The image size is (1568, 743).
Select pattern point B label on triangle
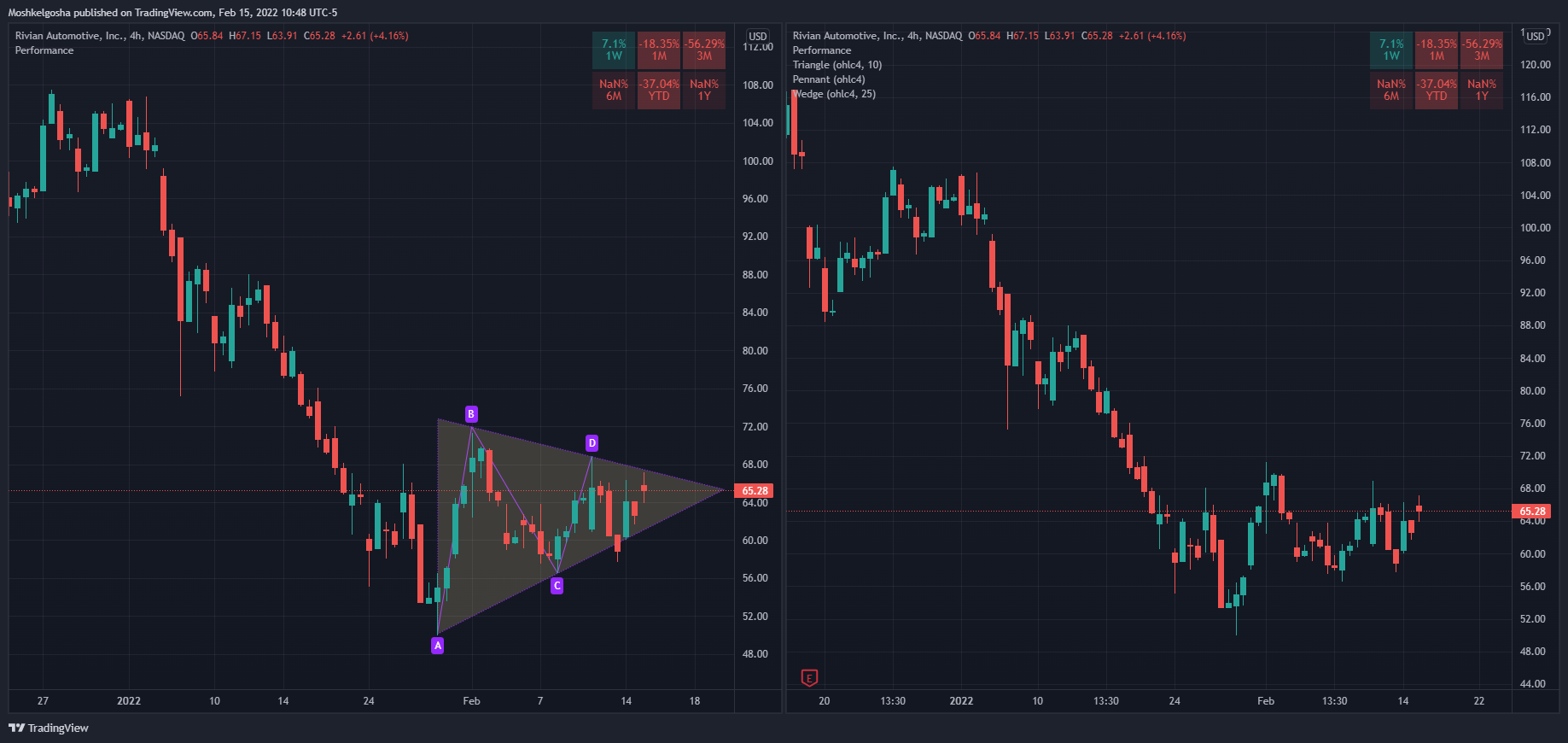[x=471, y=414]
